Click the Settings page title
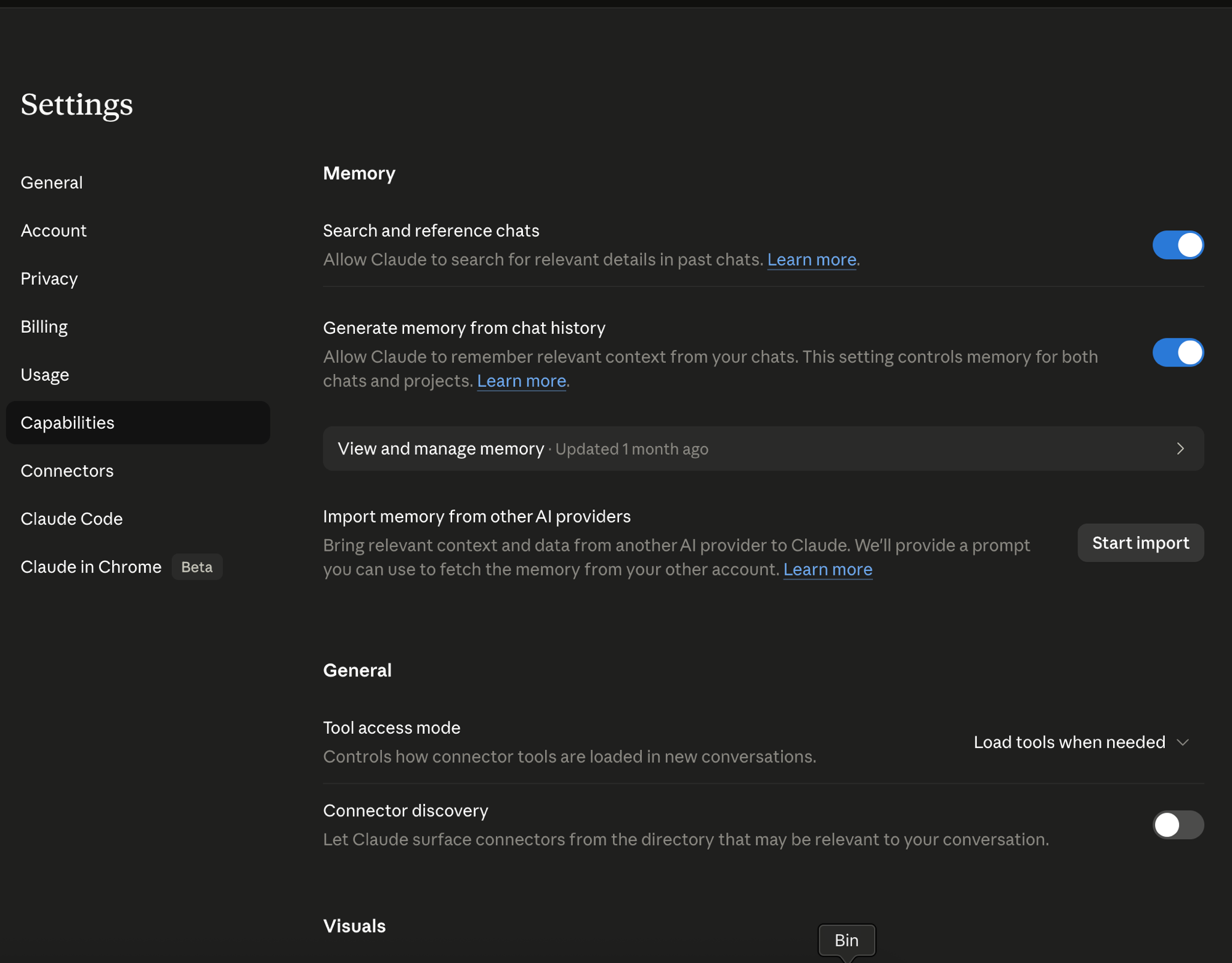This screenshot has height=963, width=1232. point(76,104)
